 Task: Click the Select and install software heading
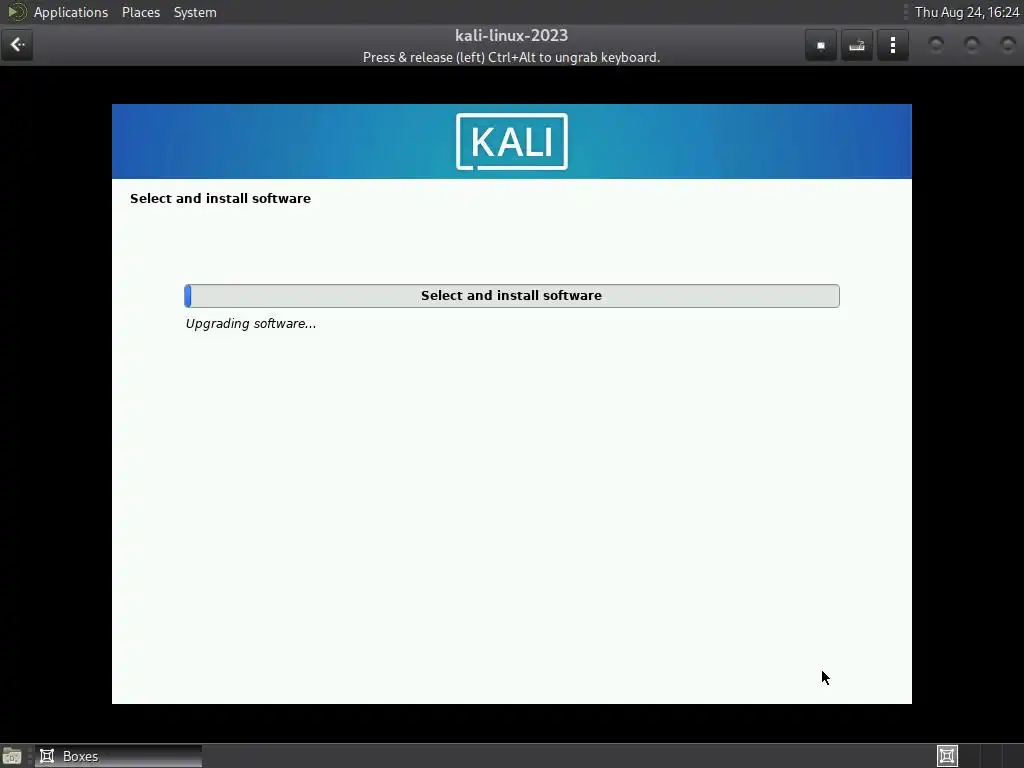(x=220, y=199)
